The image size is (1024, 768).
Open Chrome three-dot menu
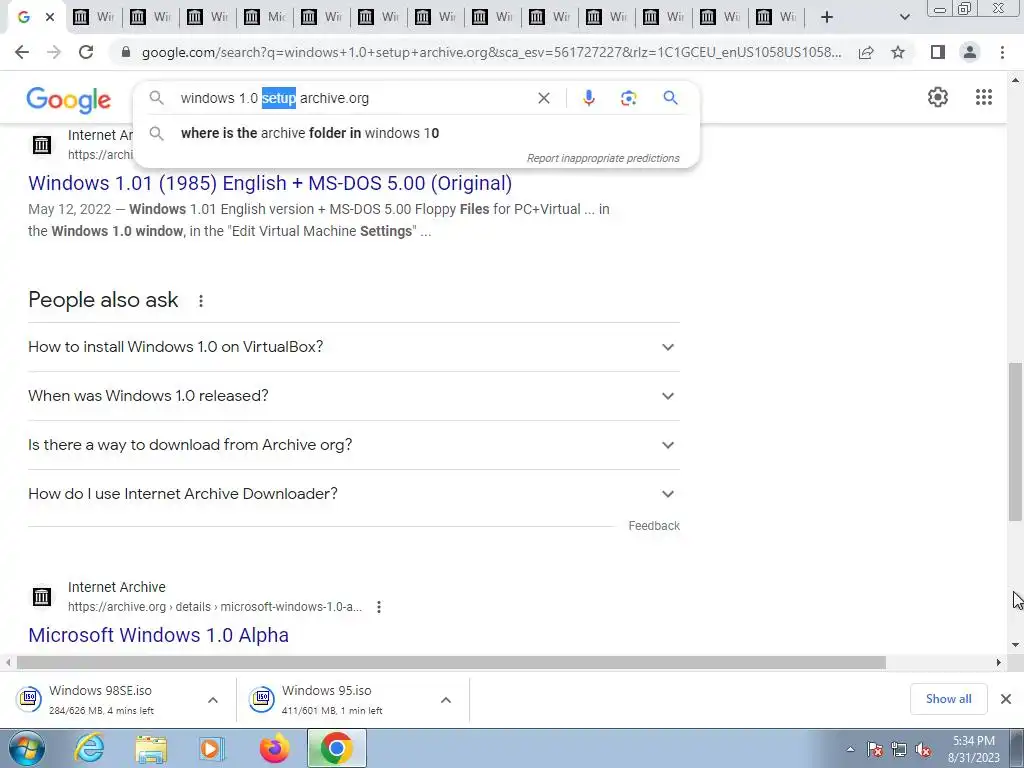point(1002,52)
